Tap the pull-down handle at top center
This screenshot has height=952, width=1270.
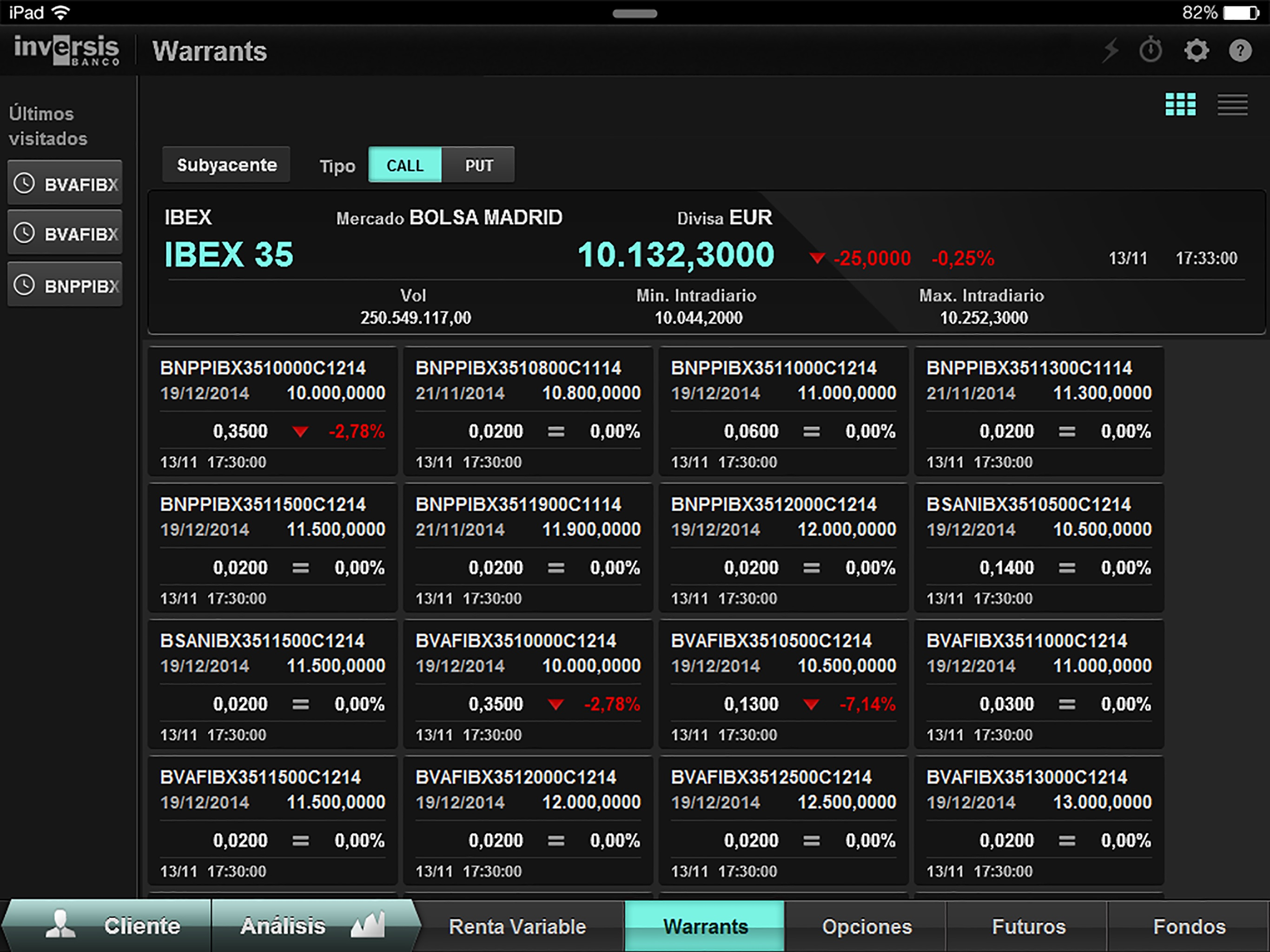pos(635,14)
